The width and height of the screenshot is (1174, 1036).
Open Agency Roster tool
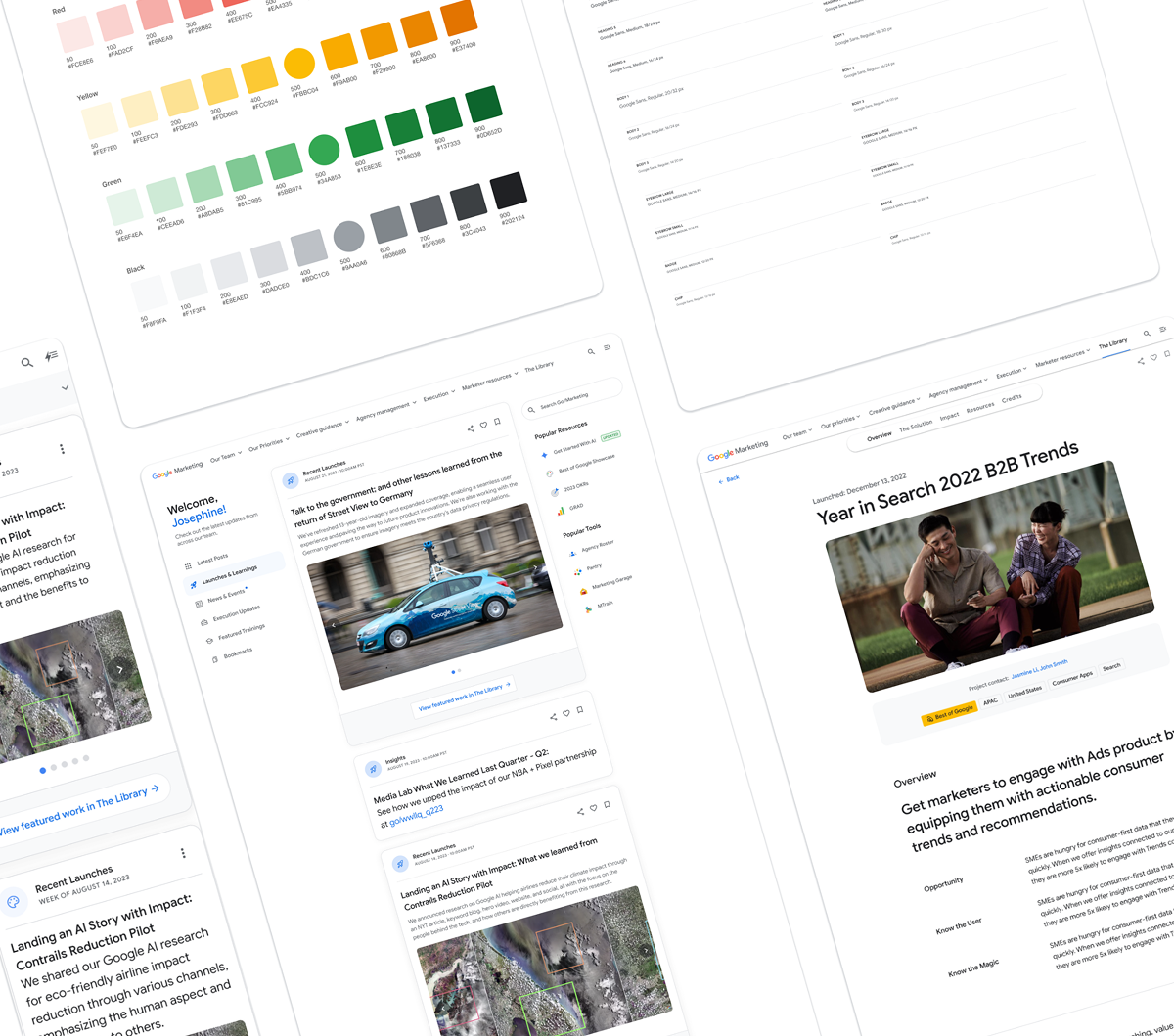[594, 547]
